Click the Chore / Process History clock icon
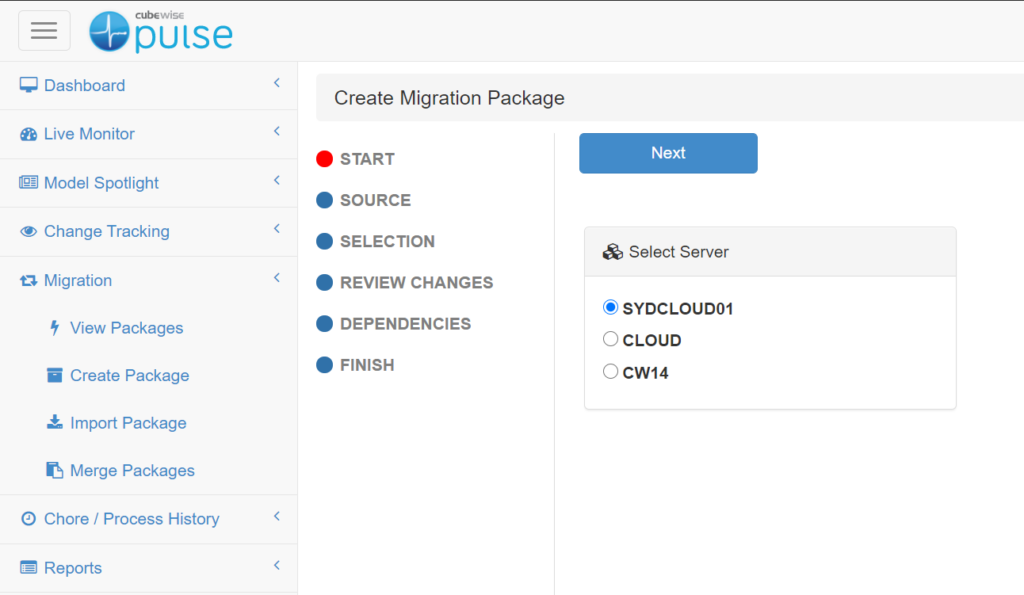 tap(28, 519)
